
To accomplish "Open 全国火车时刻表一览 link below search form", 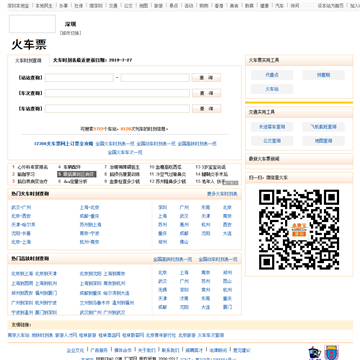I will 115,144.
